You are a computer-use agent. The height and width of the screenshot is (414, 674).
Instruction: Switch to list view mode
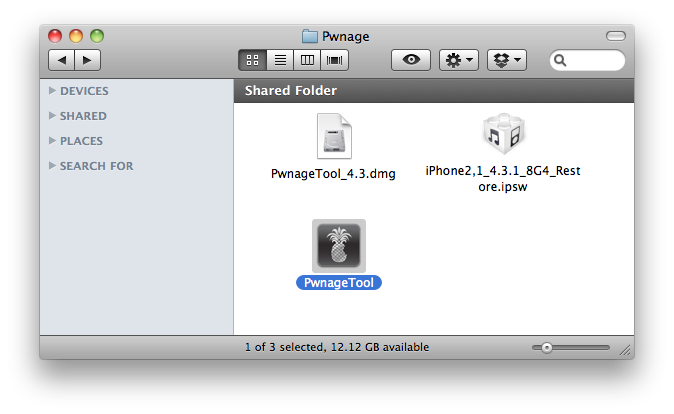(280, 60)
